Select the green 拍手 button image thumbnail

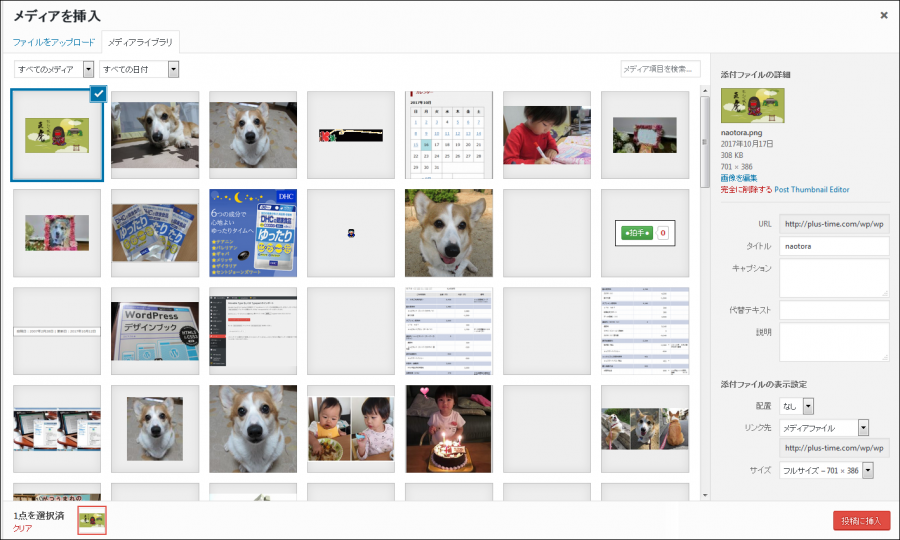(645, 232)
